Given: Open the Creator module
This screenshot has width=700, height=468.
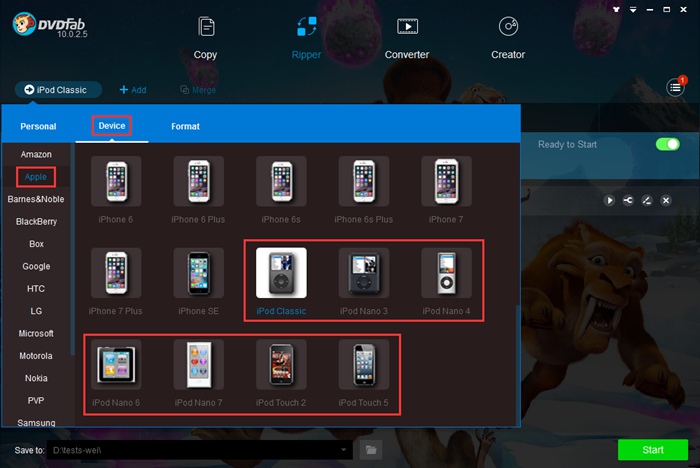Looking at the screenshot, I should 508,38.
